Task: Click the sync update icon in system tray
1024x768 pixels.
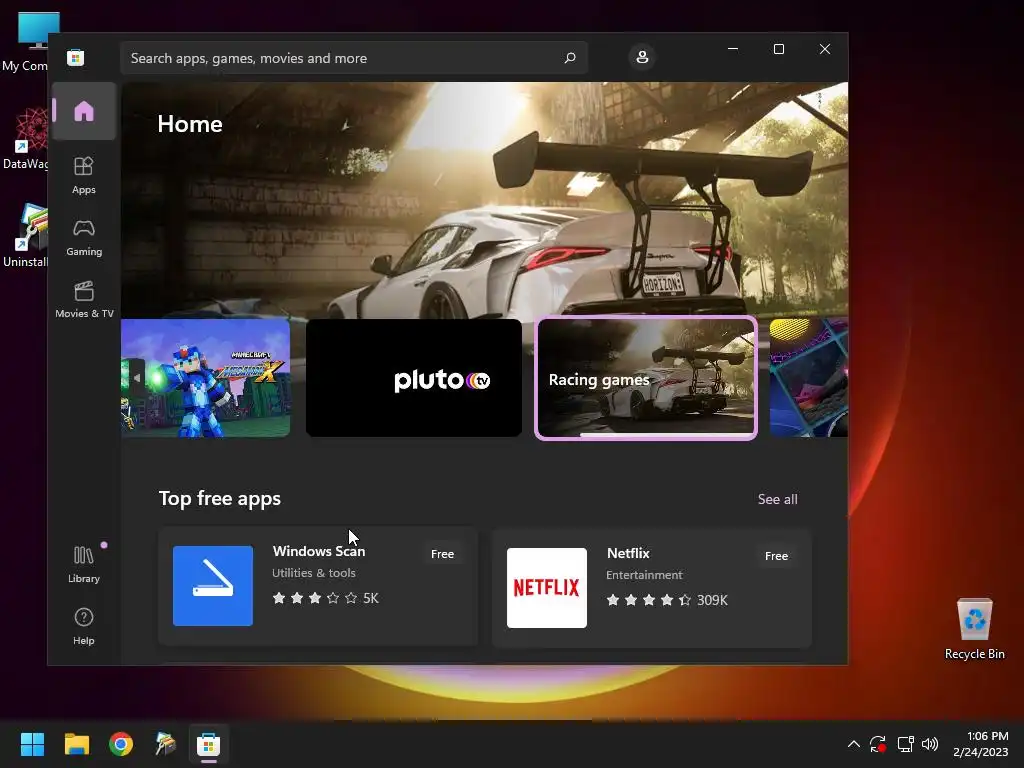Action: coord(878,744)
